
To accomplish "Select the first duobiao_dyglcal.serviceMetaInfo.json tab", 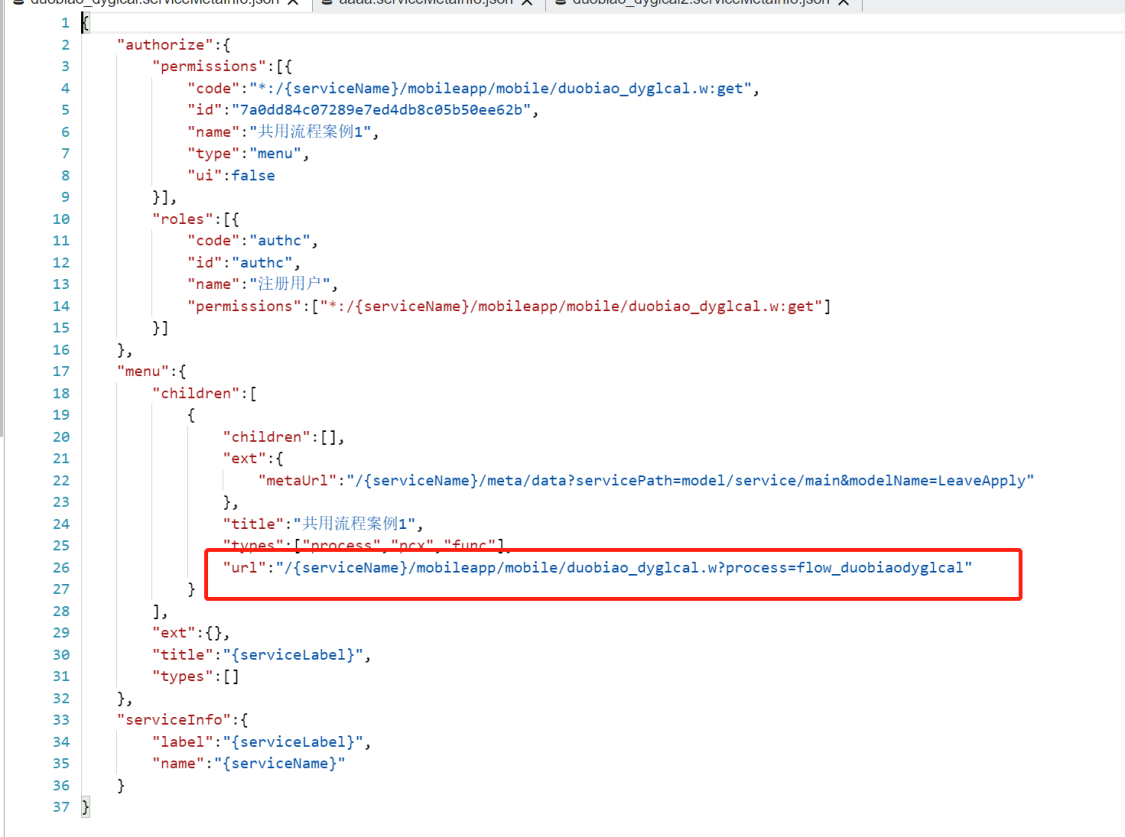I will point(150,3).
